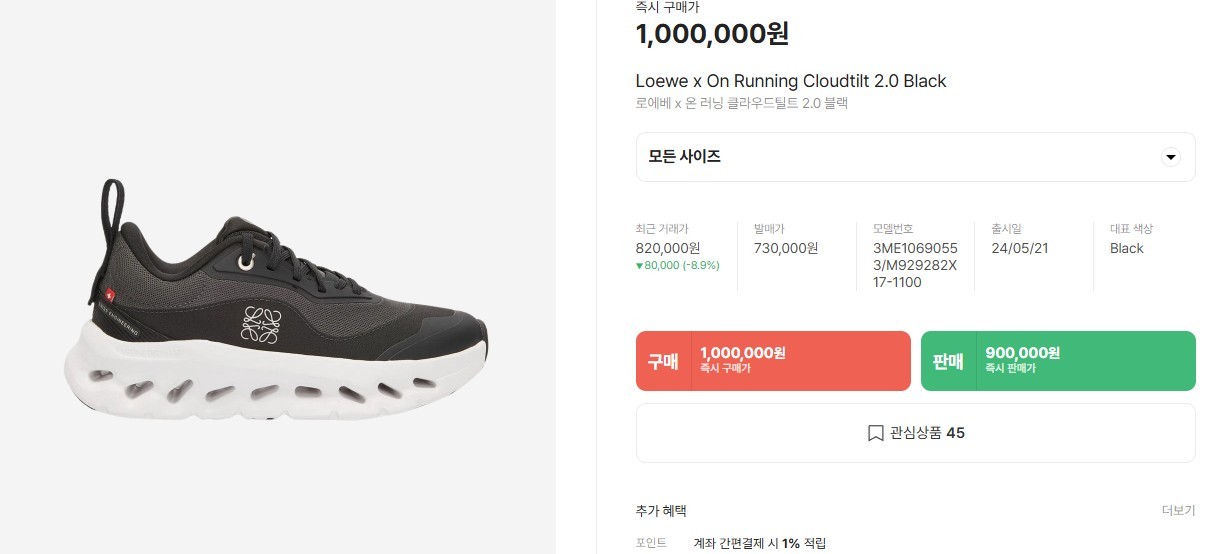The height and width of the screenshot is (554, 1213).
Task: Click the 추가 혜택 section heading
Action: pos(661,510)
